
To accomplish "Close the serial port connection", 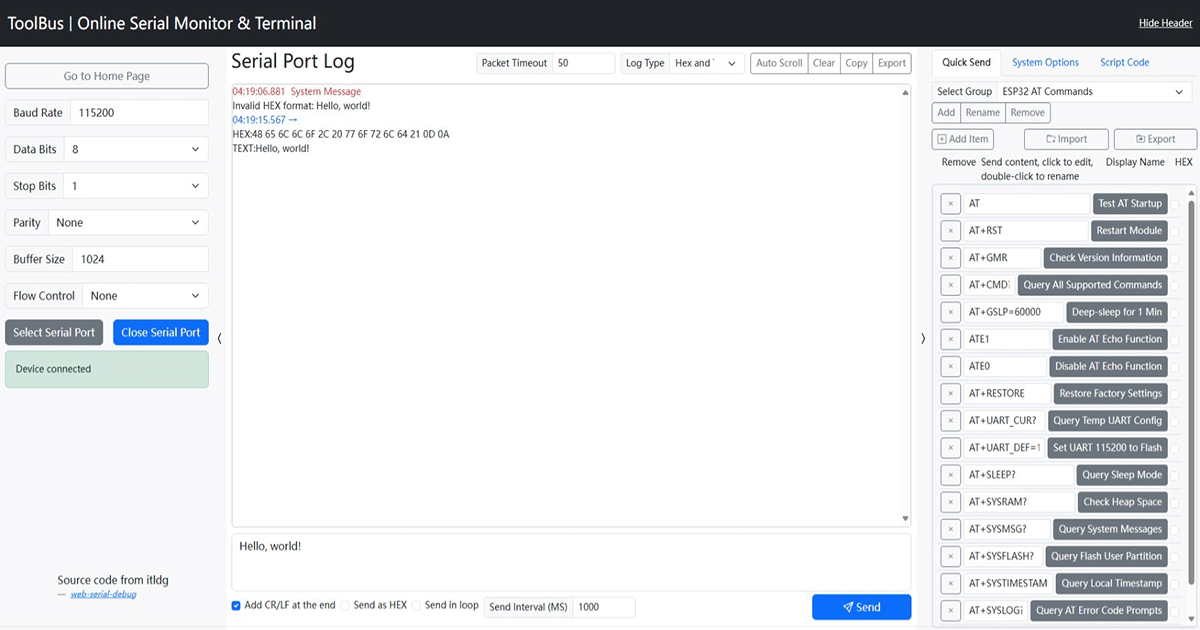I will [x=160, y=331].
